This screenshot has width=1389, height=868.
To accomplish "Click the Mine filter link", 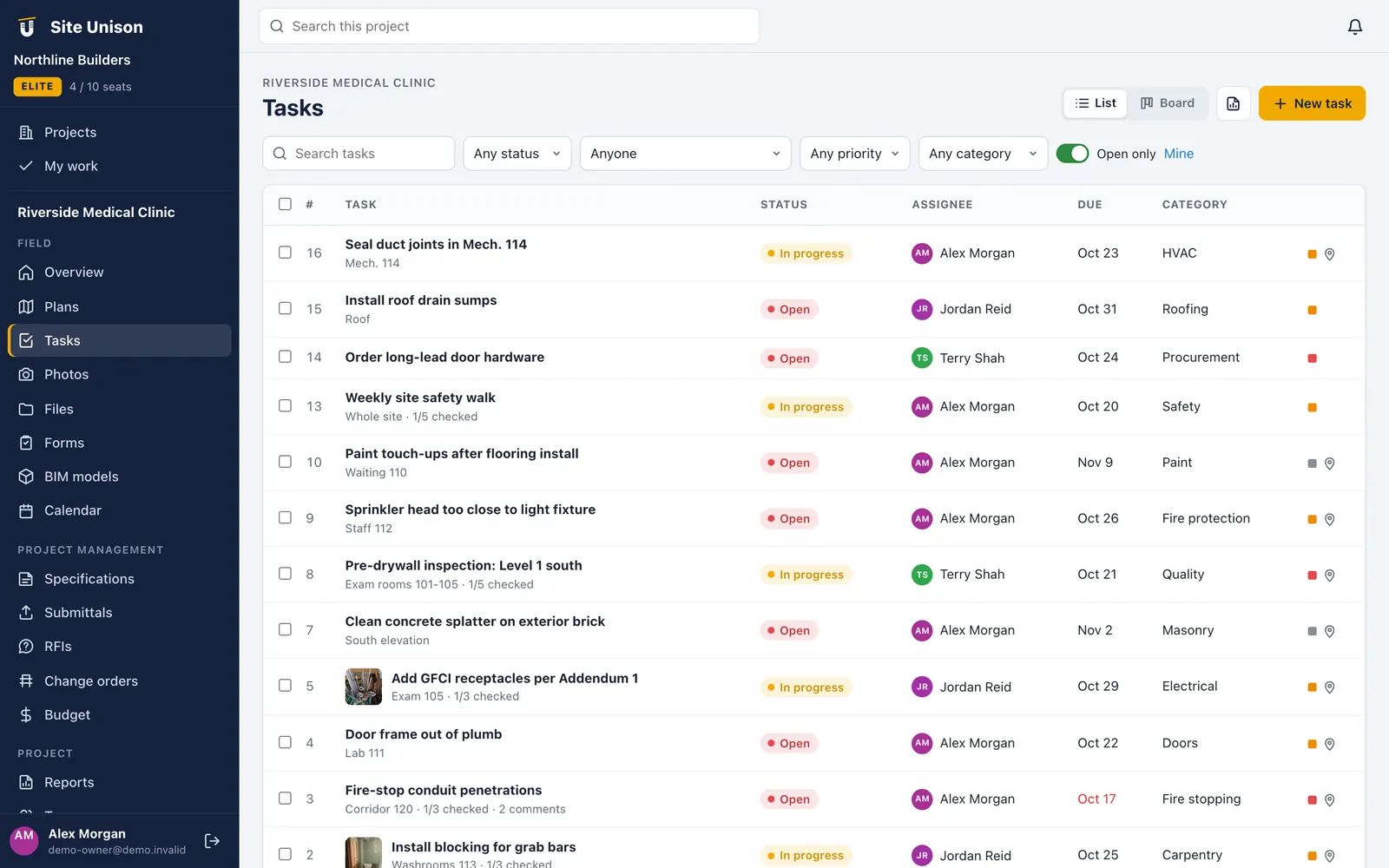I will click(1179, 154).
